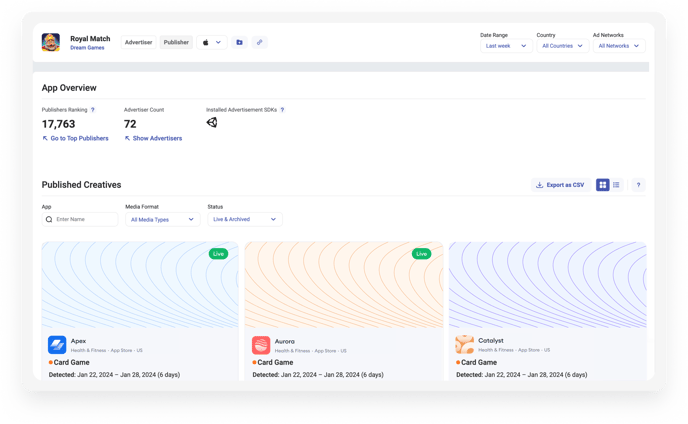Open the Date Range Last week dropdown
Image resolution: width=688 pixels, height=424 pixels.
point(506,46)
